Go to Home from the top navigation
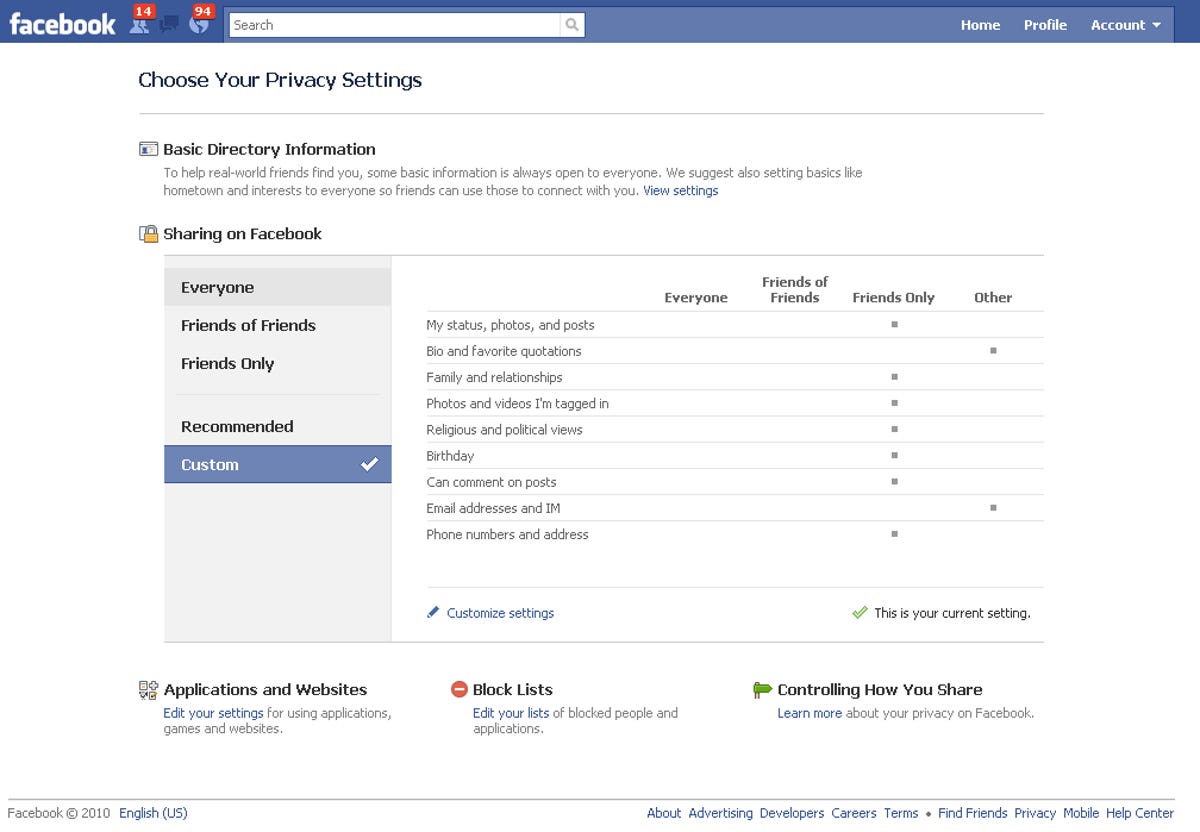The height and width of the screenshot is (832, 1200). (980, 24)
